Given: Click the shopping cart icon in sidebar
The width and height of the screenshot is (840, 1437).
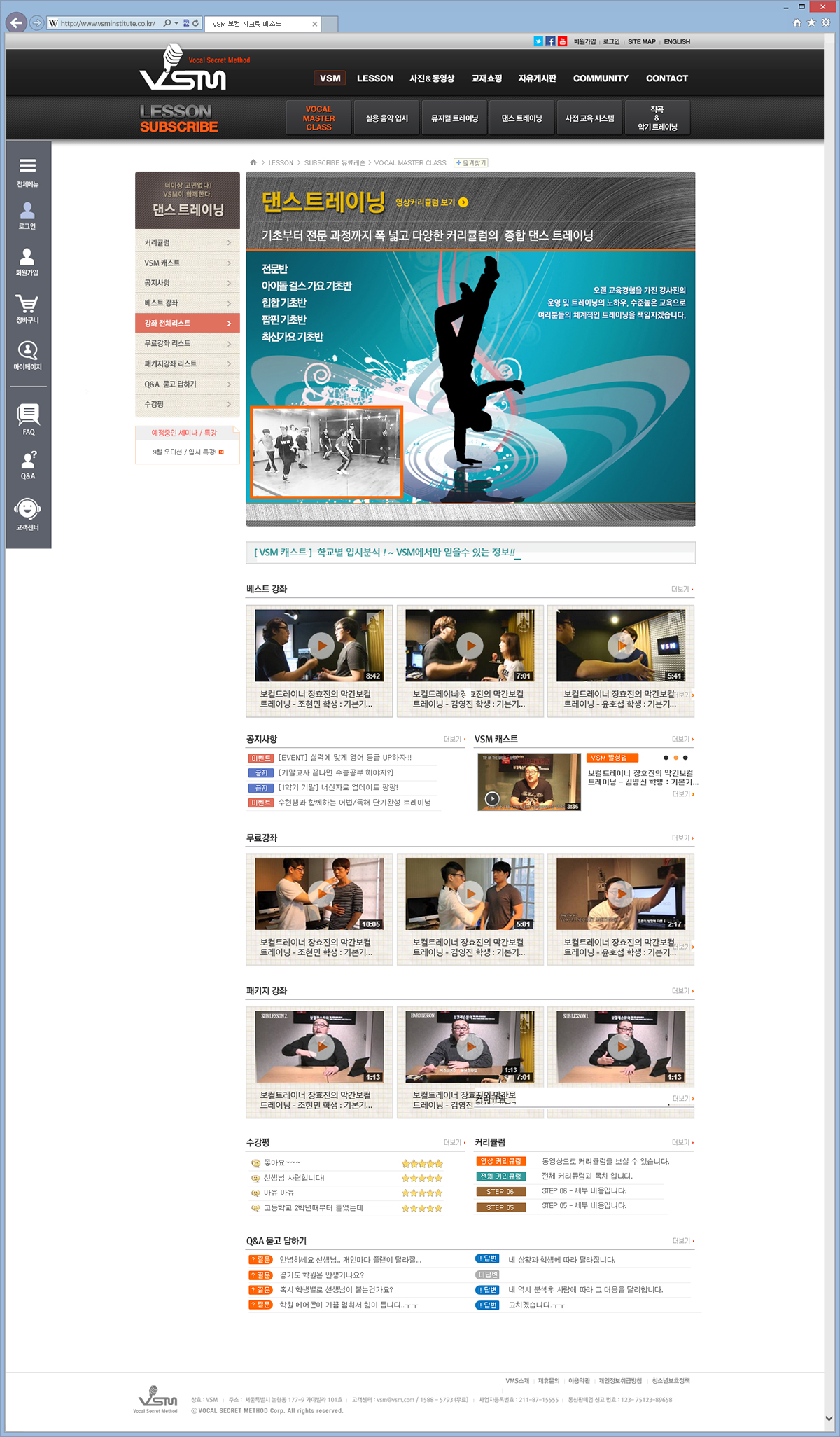Looking at the screenshot, I should [x=27, y=304].
